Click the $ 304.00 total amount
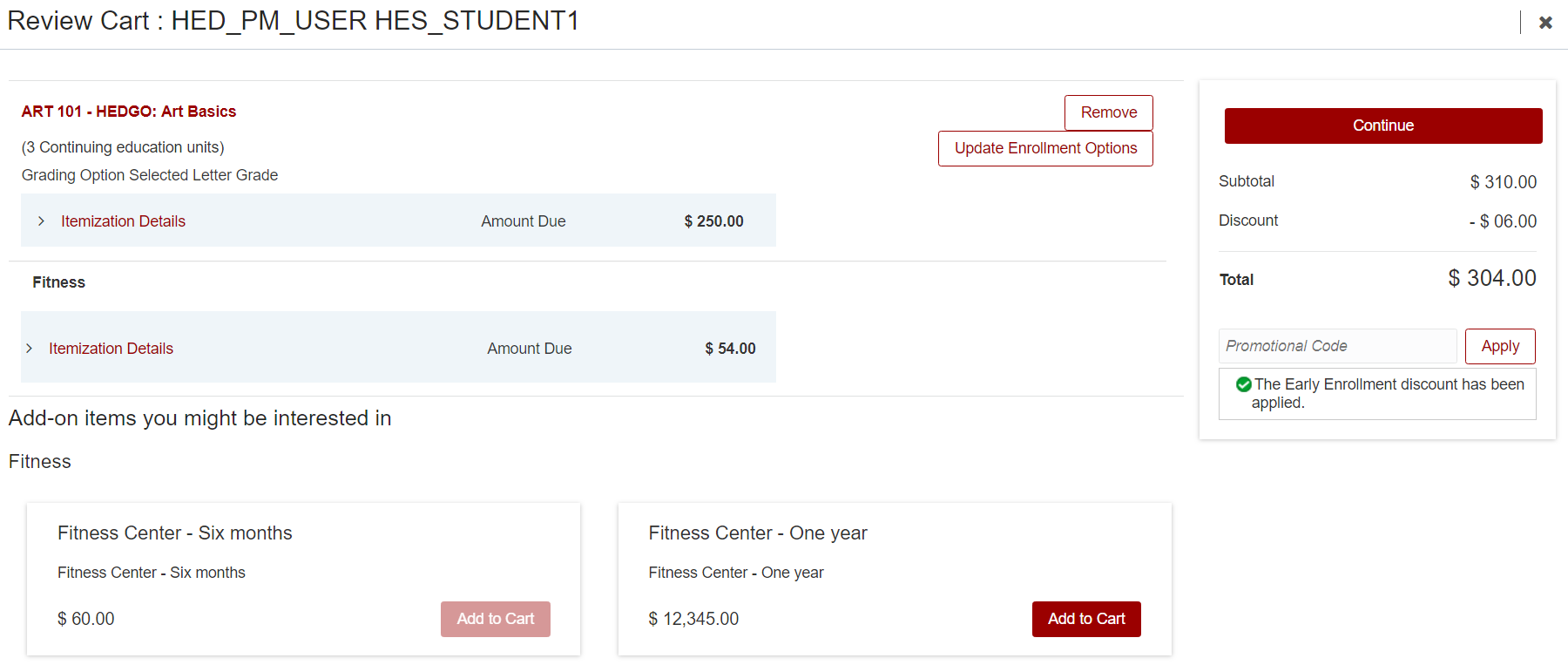 [1491, 279]
